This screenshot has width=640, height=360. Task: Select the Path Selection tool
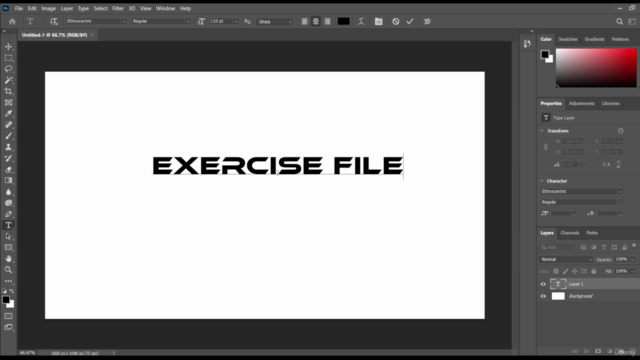click(9, 236)
